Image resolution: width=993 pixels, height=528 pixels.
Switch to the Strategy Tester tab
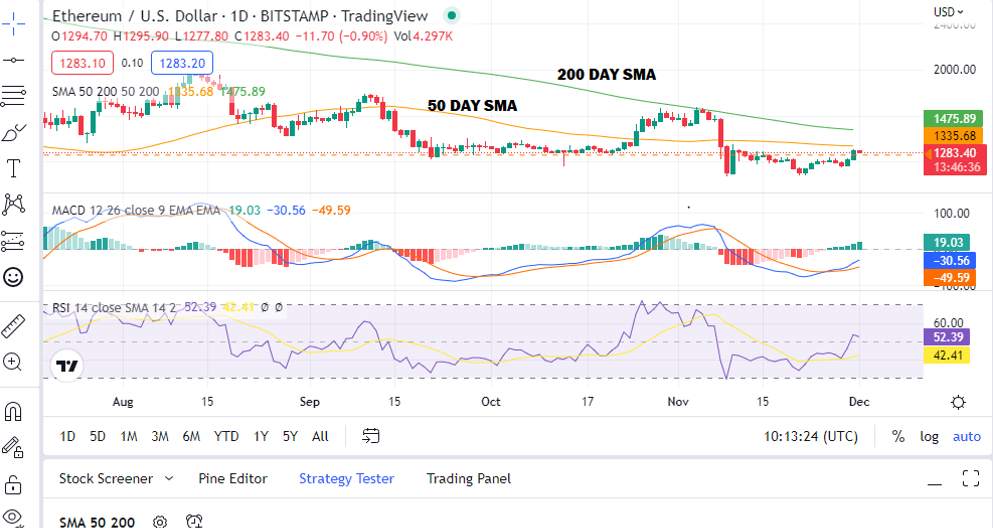[x=346, y=479]
